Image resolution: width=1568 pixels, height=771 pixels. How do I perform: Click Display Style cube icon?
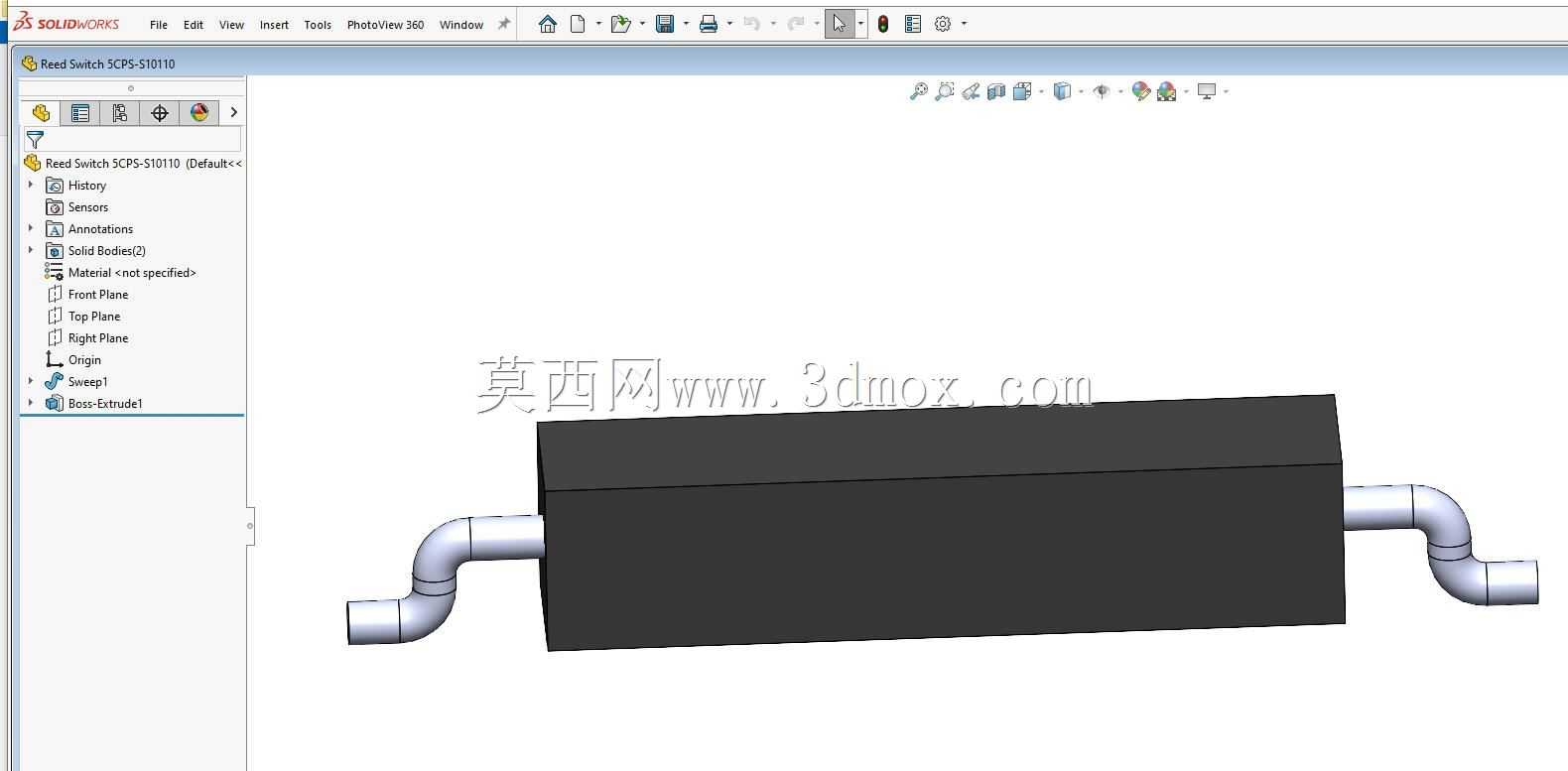1062,91
